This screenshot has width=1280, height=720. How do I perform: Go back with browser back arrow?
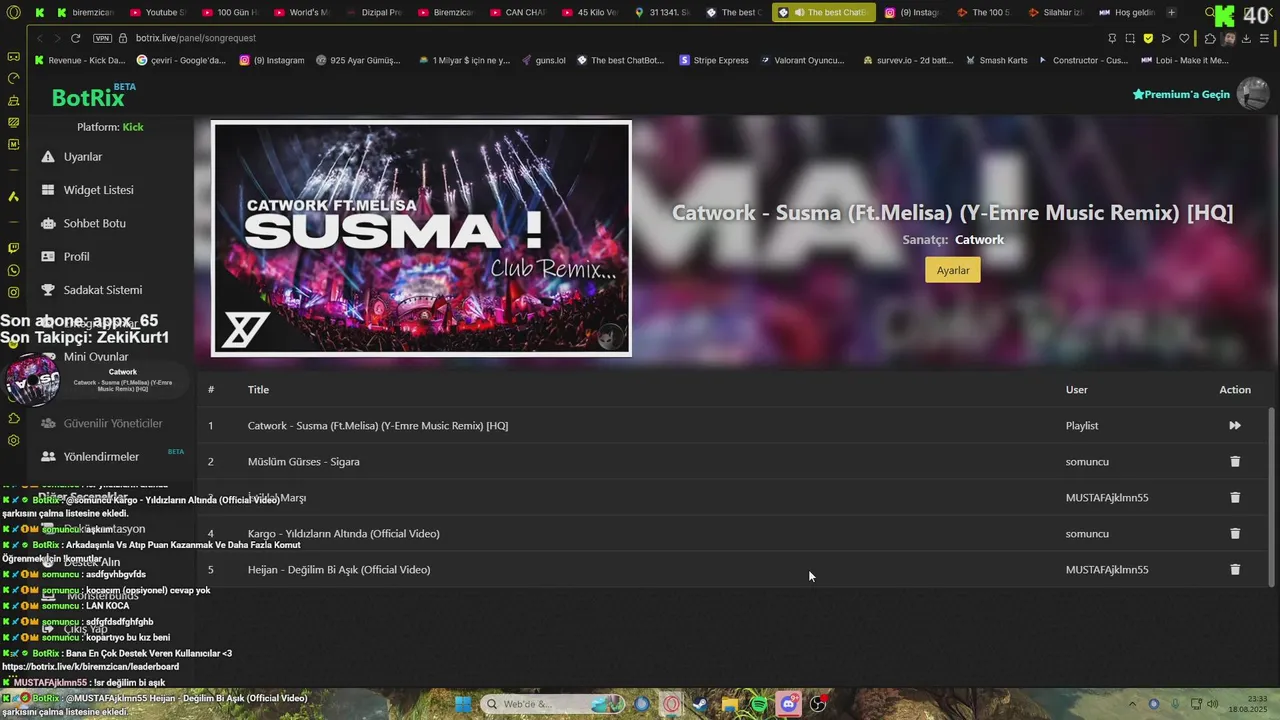click(x=39, y=38)
